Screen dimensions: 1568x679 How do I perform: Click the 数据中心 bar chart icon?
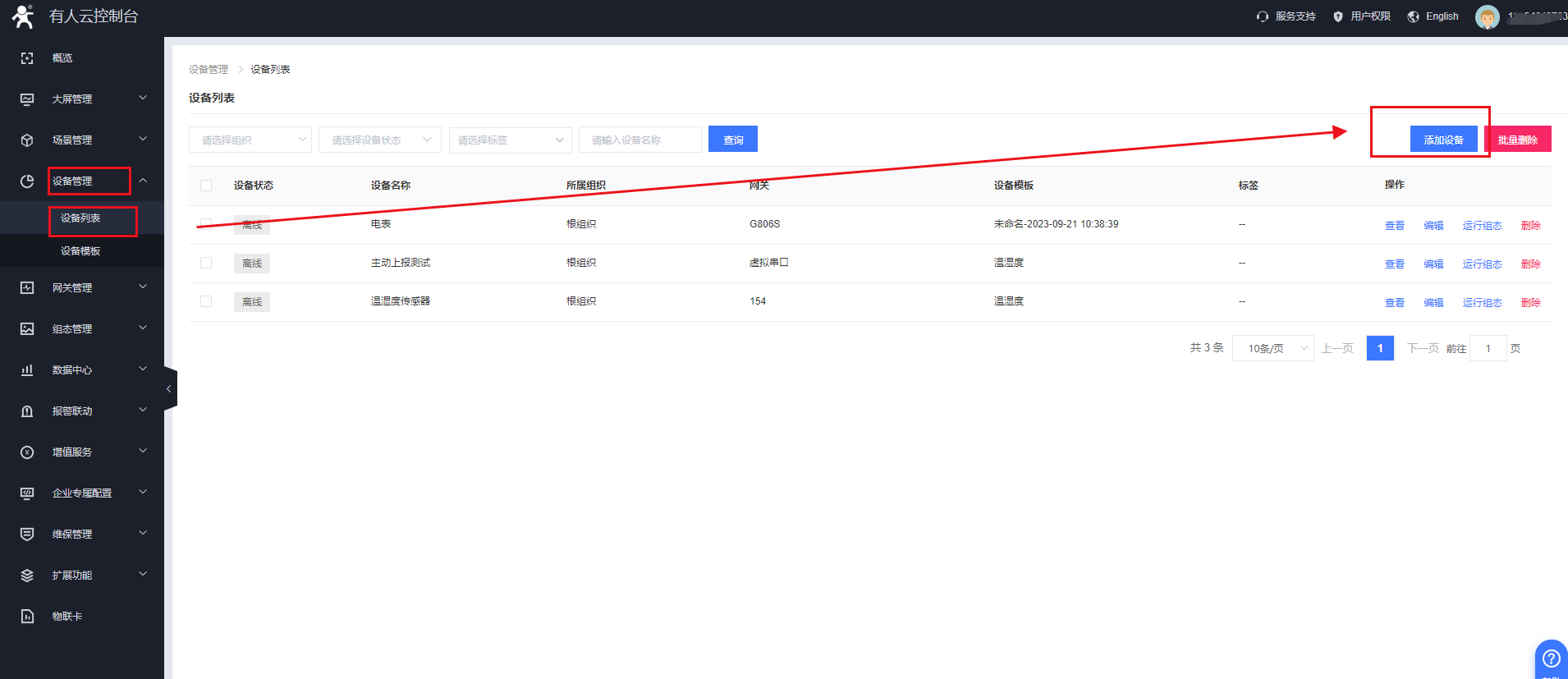(27, 370)
